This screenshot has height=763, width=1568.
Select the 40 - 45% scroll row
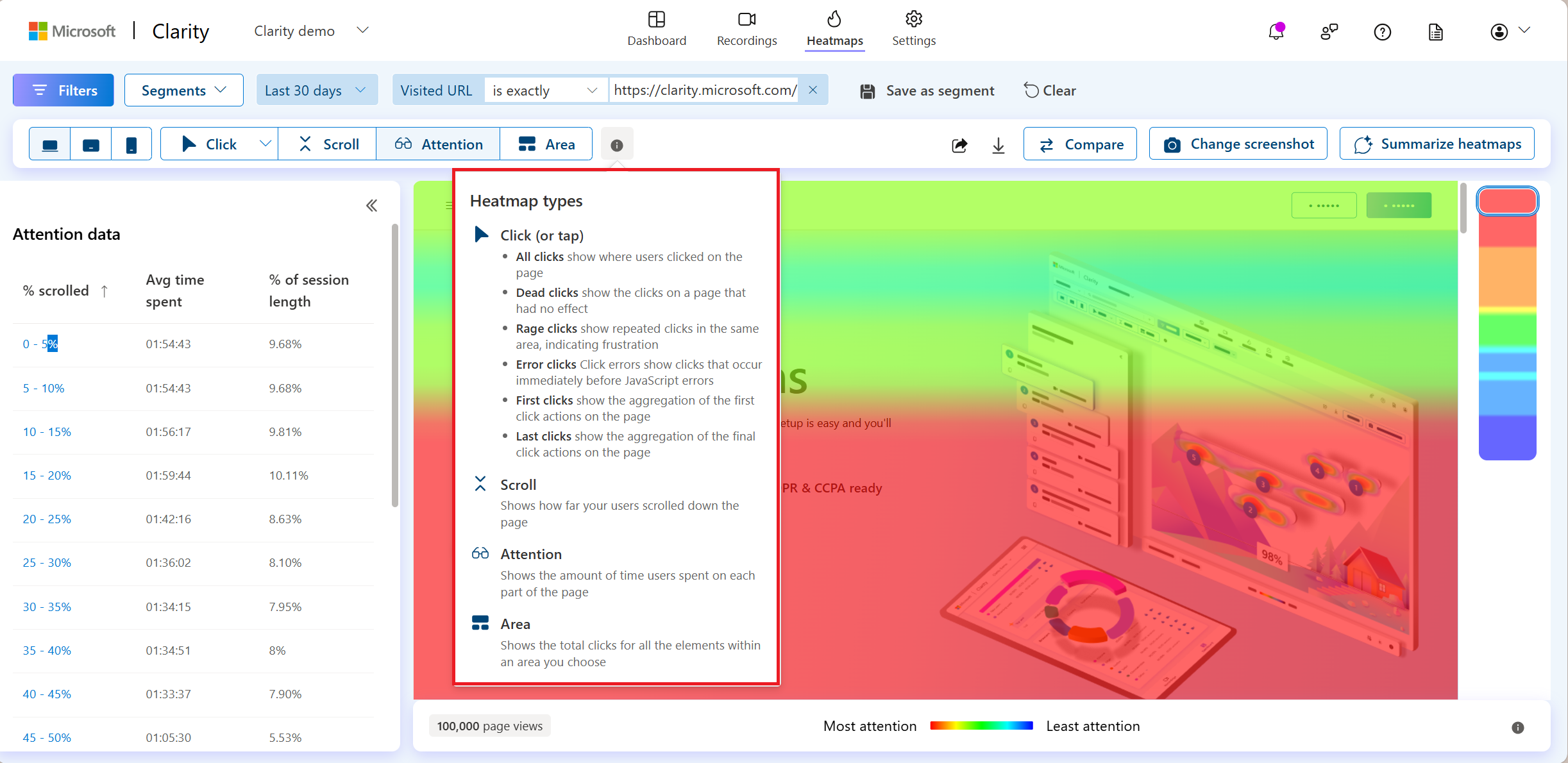tap(193, 694)
